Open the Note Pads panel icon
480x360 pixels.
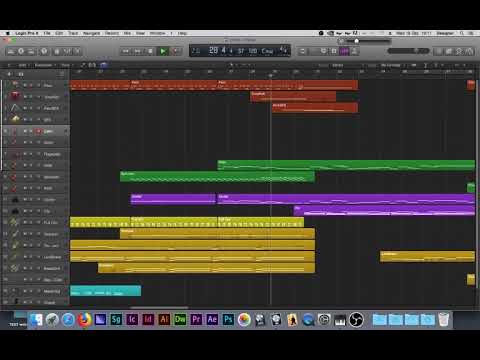point(449,51)
